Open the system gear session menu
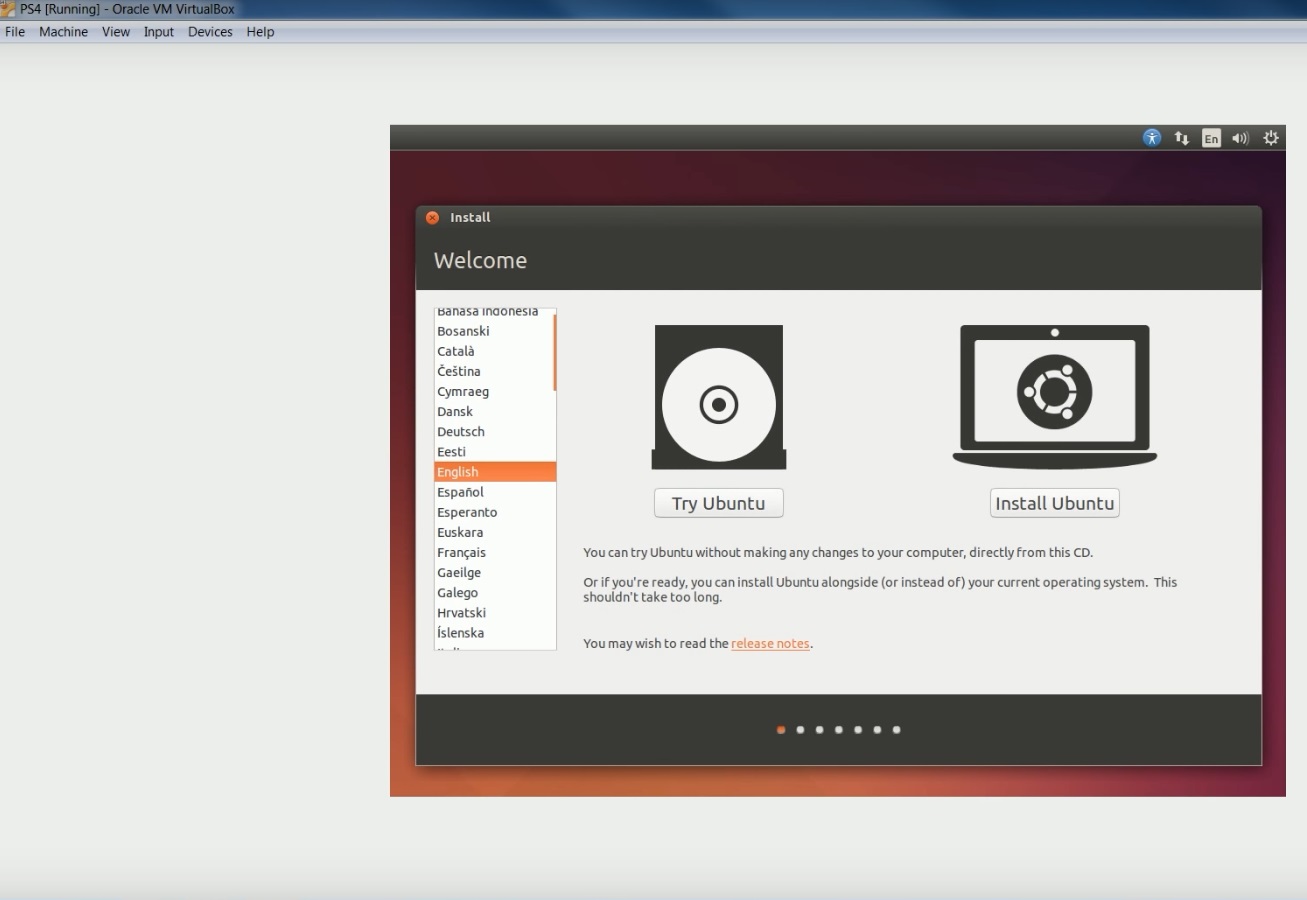1307x900 pixels. point(1271,138)
